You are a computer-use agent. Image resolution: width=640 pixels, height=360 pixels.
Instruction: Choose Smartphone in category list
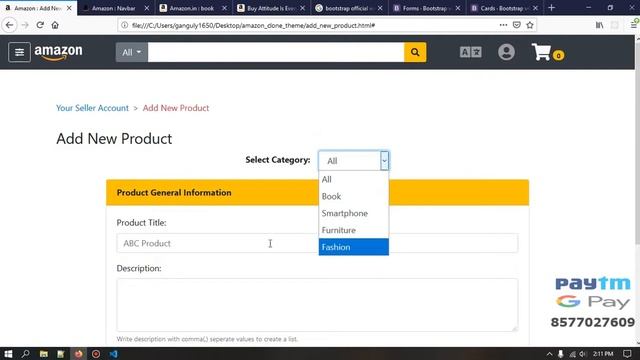pyautogui.click(x=353, y=213)
